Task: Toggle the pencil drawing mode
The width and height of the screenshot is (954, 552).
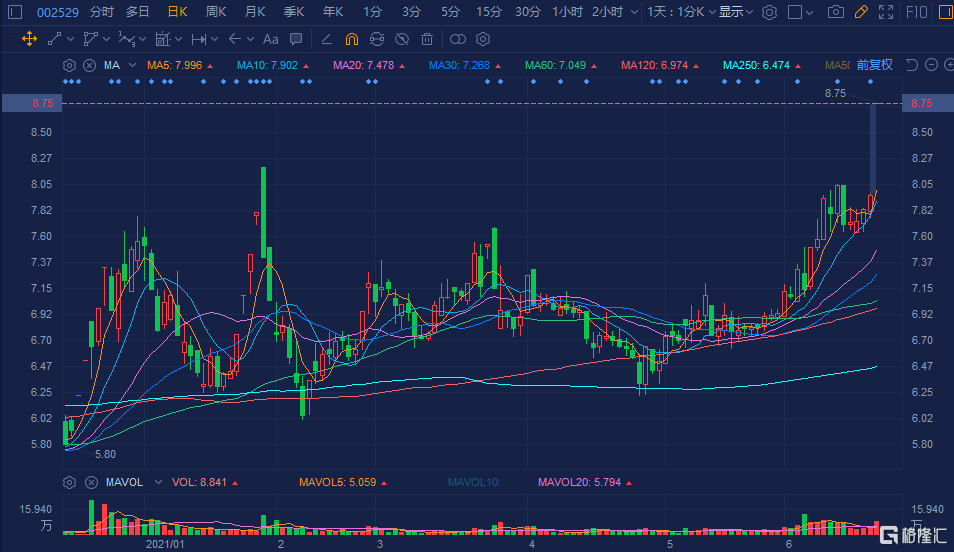Action: point(861,12)
